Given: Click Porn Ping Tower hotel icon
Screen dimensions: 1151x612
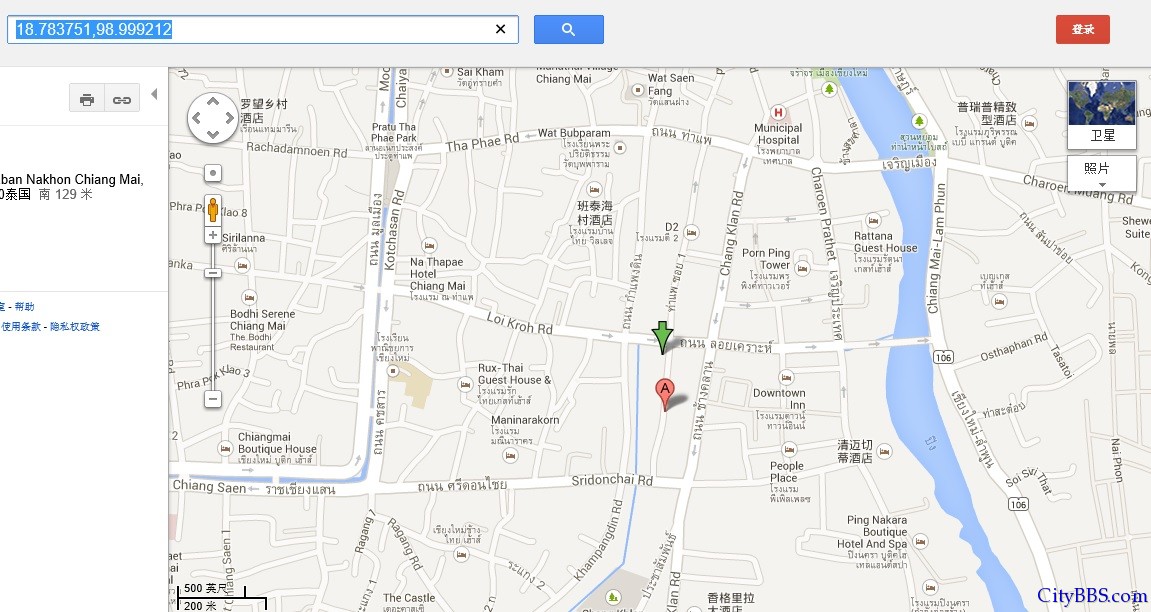Looking at the screenshot, I should (802, 269).
